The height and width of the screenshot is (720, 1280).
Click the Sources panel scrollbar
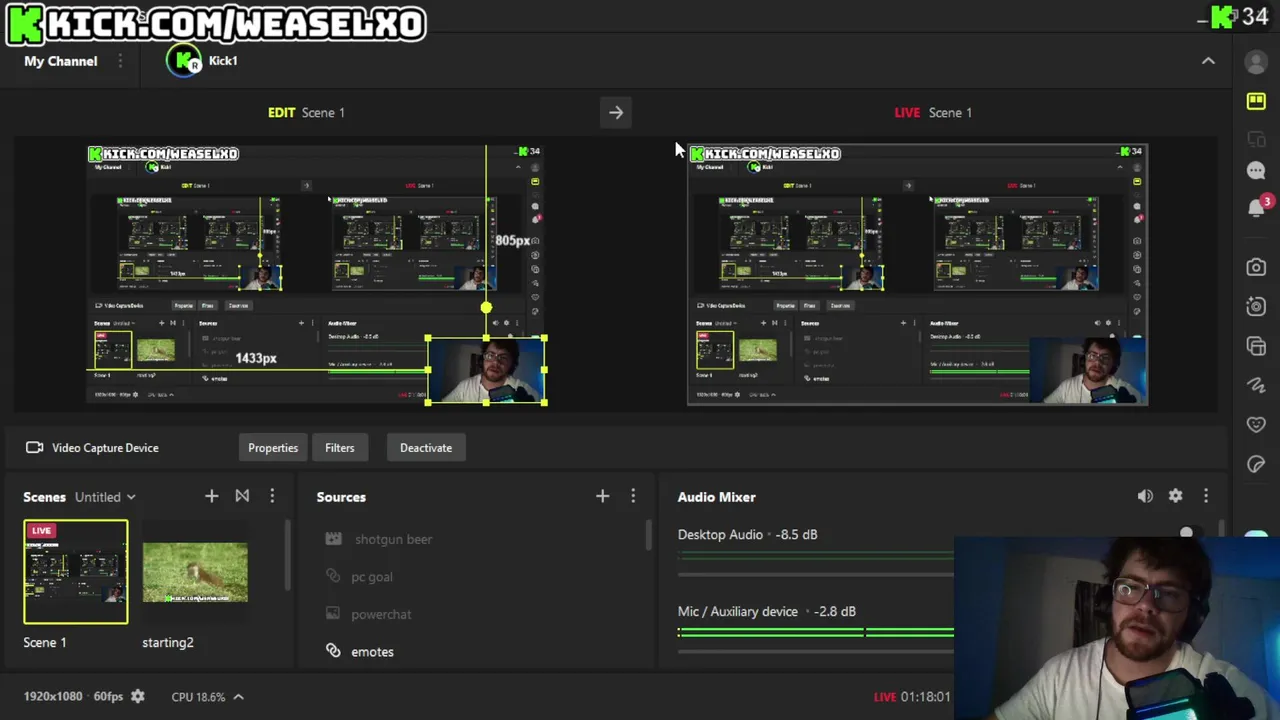648,535
